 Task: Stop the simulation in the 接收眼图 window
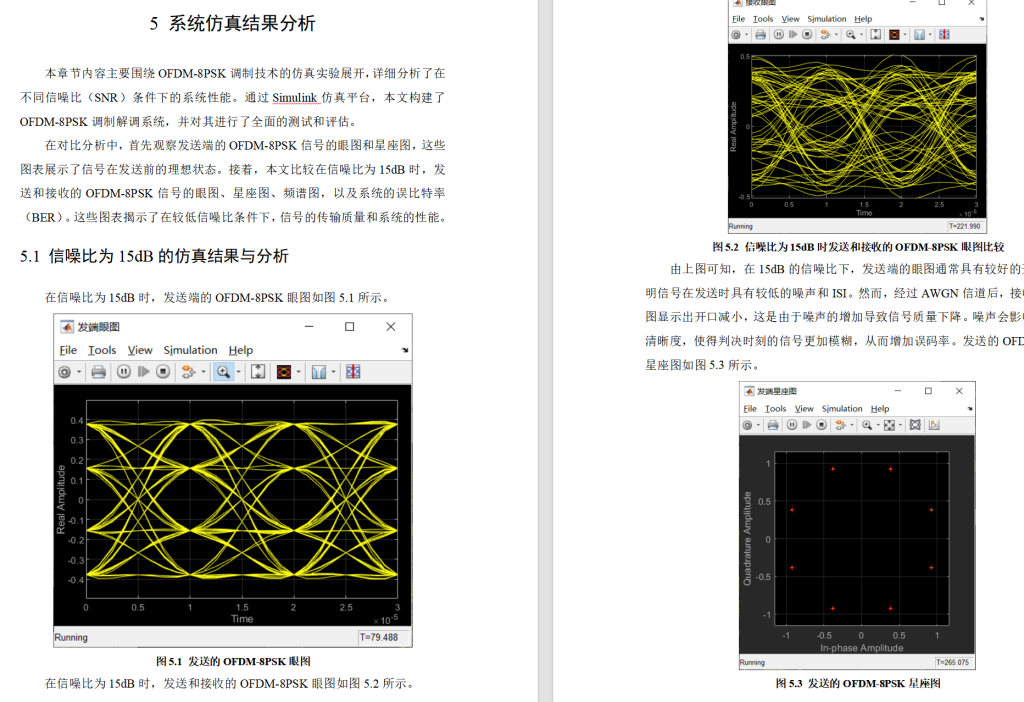[805, 35]
